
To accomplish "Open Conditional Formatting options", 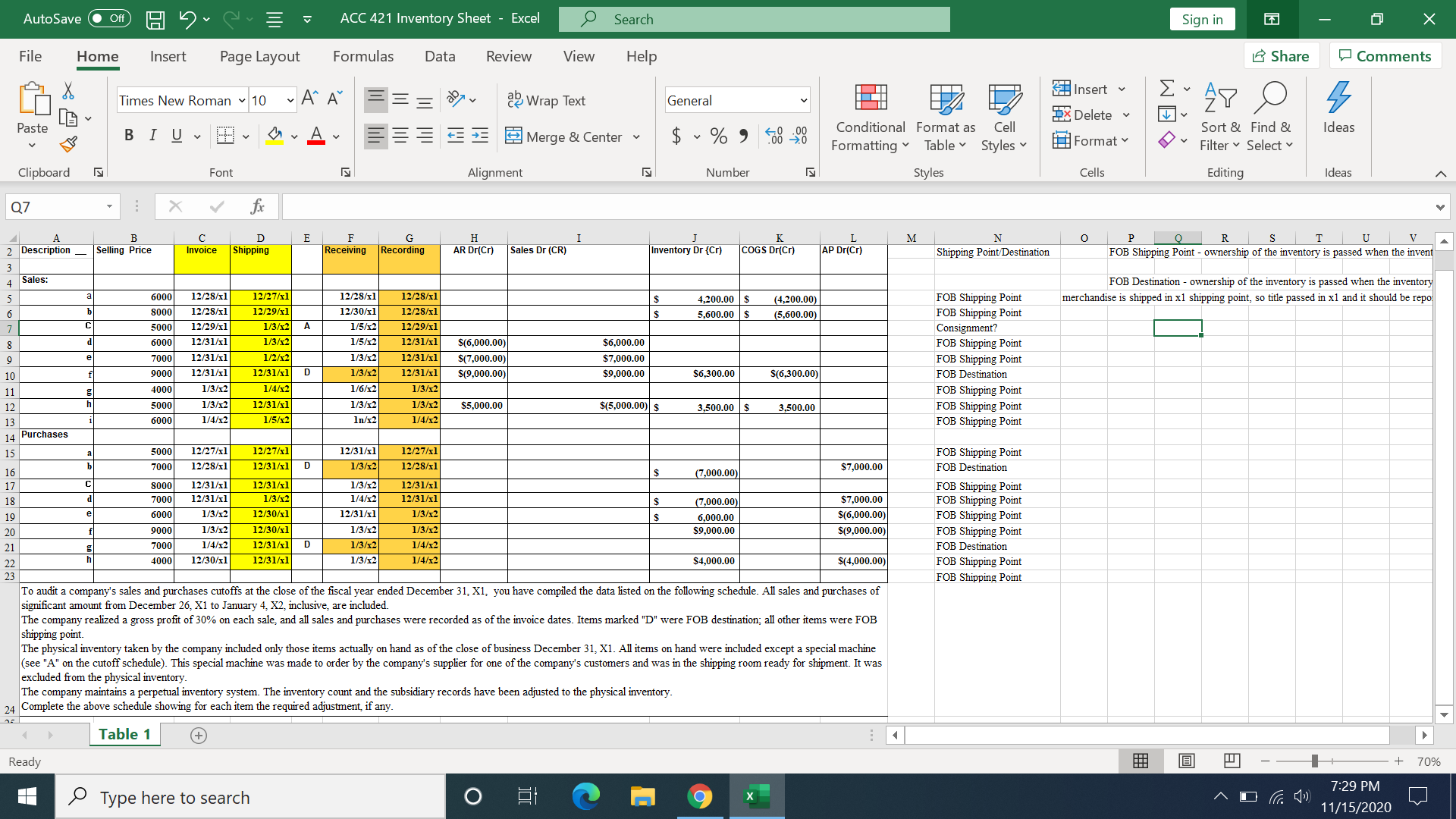I will point(869,118).
